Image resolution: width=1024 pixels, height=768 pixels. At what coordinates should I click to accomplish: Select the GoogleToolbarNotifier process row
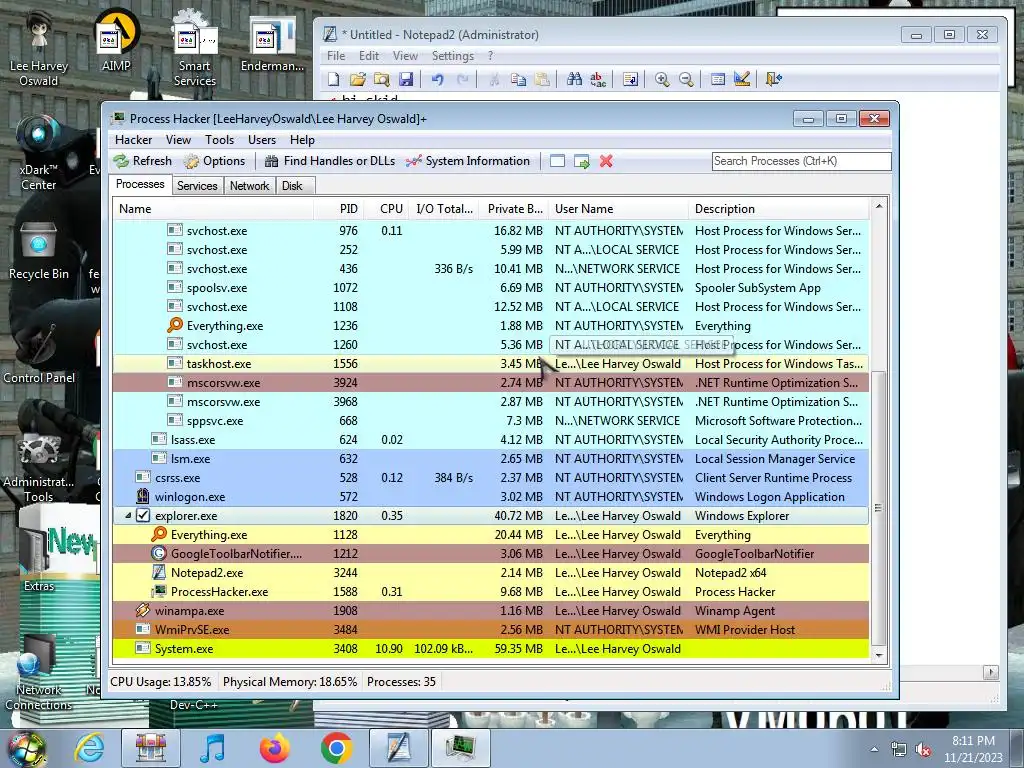[x=490, y=554]
